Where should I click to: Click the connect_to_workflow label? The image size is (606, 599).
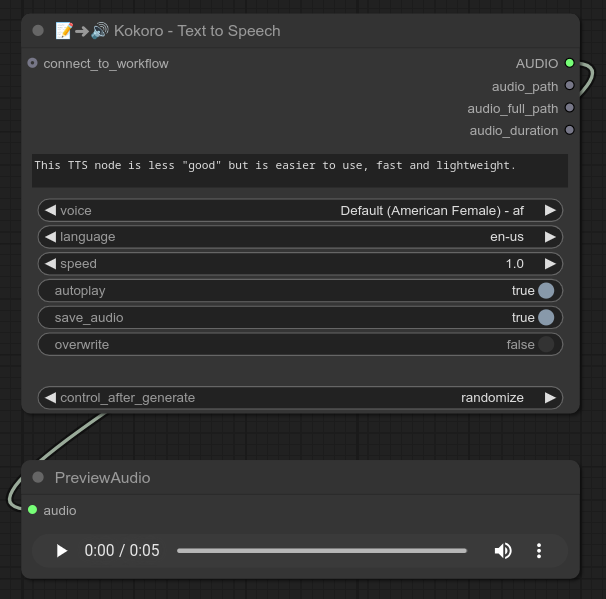(x=106, y=64)
